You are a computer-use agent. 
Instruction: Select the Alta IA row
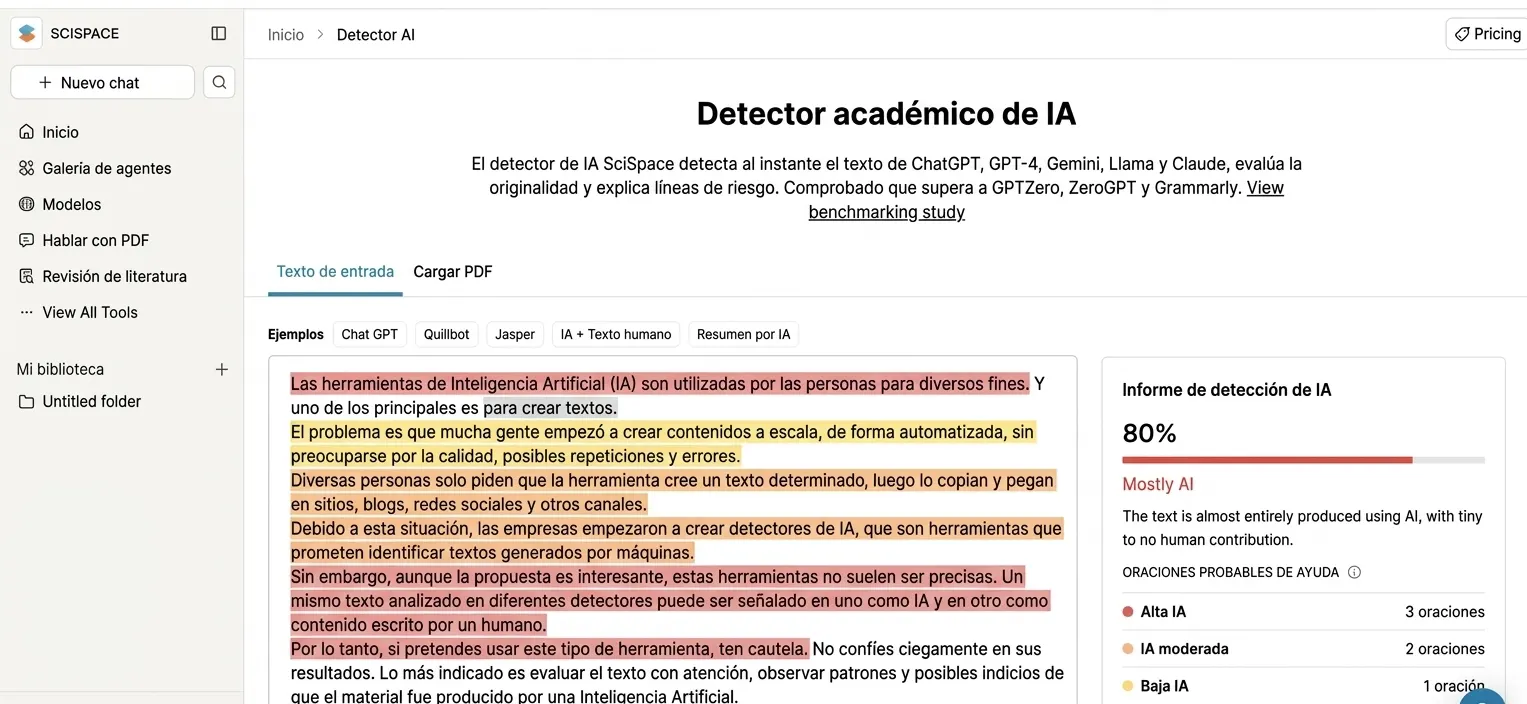(1303, 612)
